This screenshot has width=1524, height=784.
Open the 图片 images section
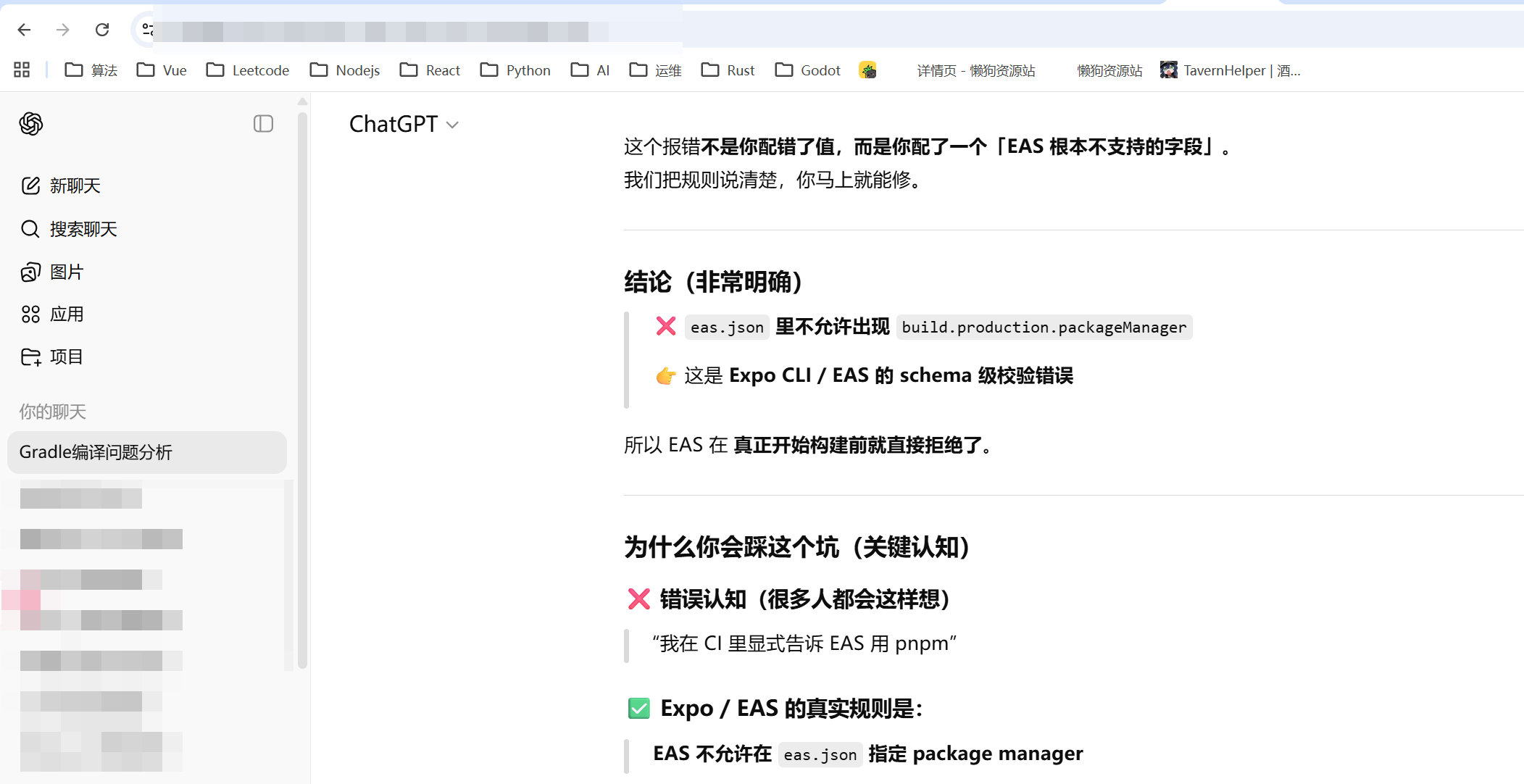[147, 272]
